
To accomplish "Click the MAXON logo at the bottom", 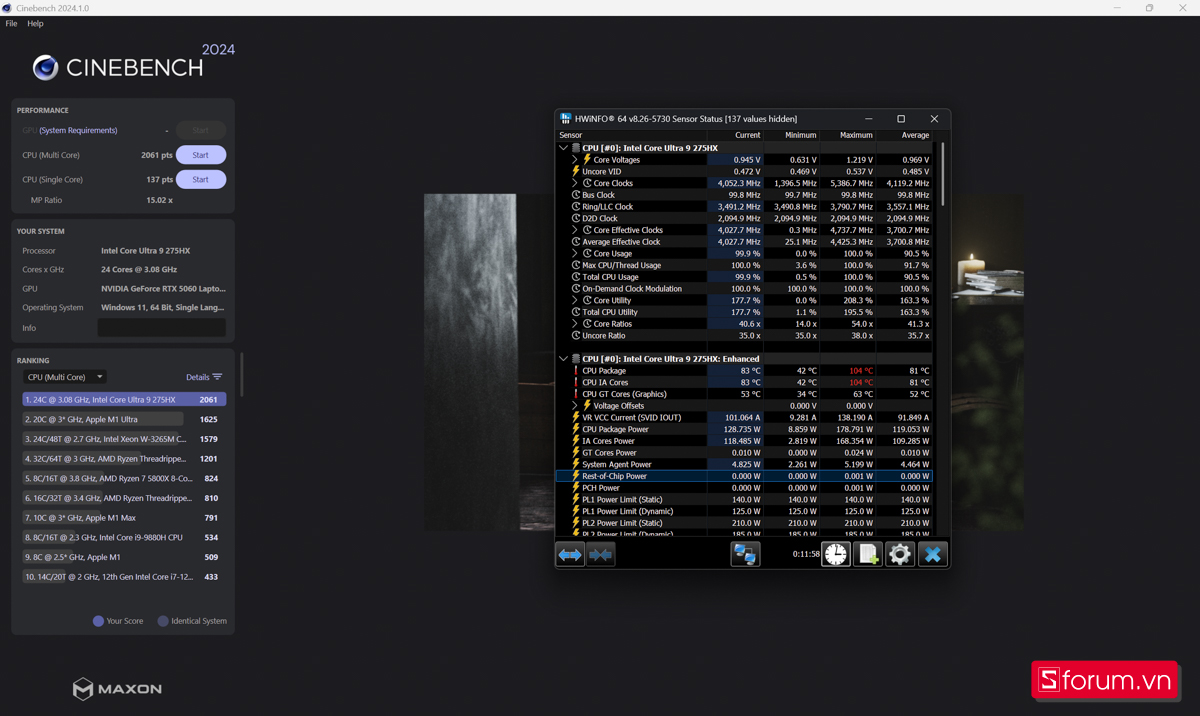I will 116,689.
